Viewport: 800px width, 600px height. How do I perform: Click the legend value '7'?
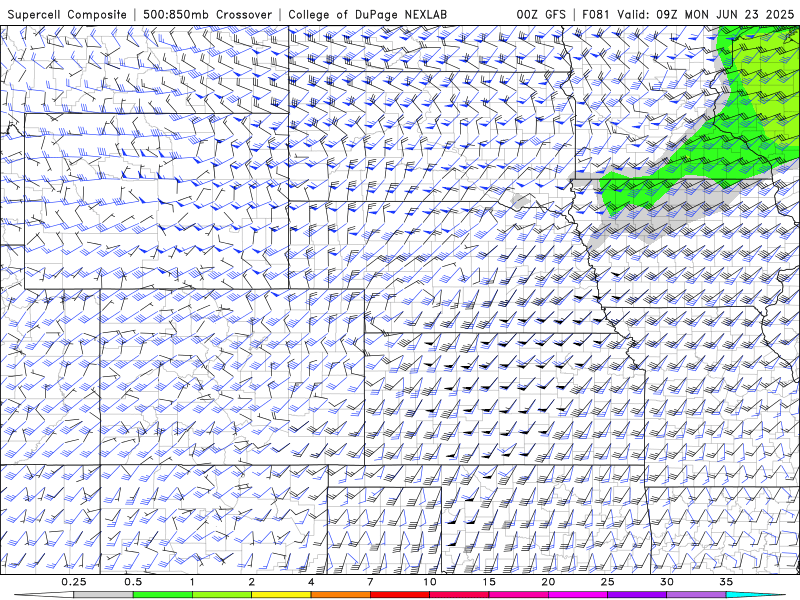click(370, 582)
